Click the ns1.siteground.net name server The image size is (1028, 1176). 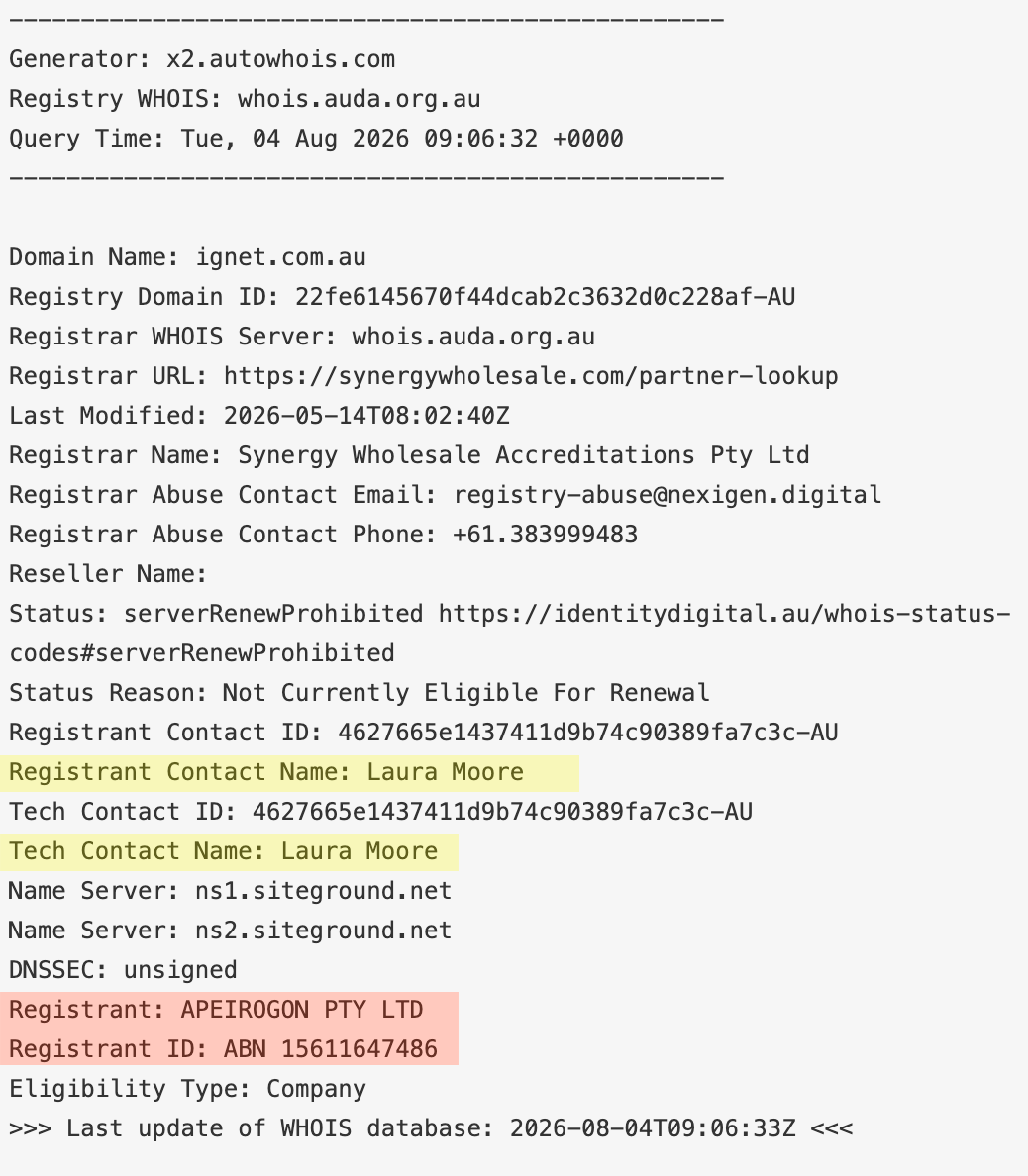pos(324,890)
